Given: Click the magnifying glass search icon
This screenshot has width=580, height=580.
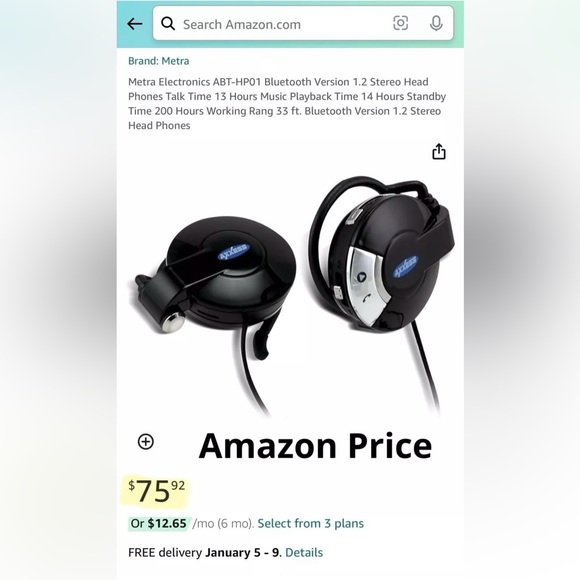Looking at the screenshot, I should pyautogui.click(x=168, y=24).
